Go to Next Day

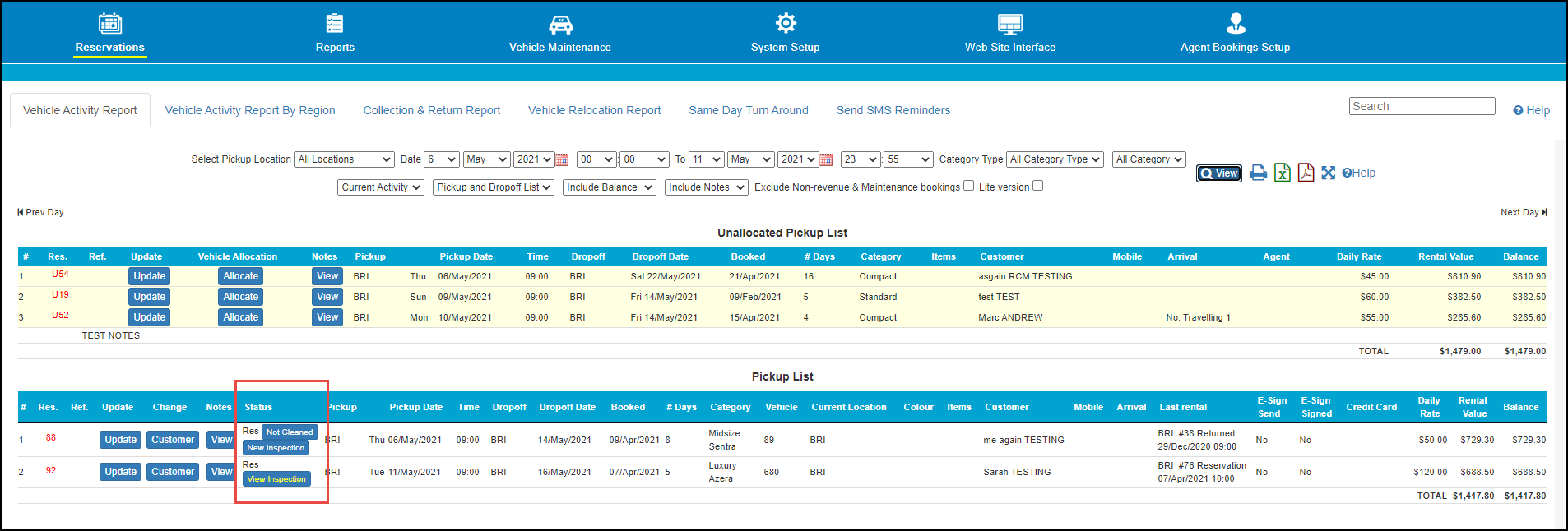pos(1524,212)
